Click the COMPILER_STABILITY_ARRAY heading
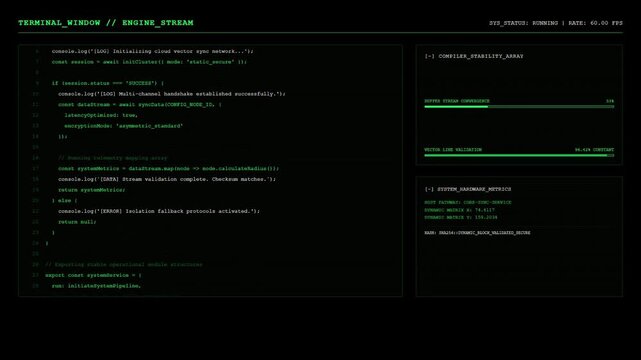The width and height of the screenshot is (641, 360). (481, 56)
